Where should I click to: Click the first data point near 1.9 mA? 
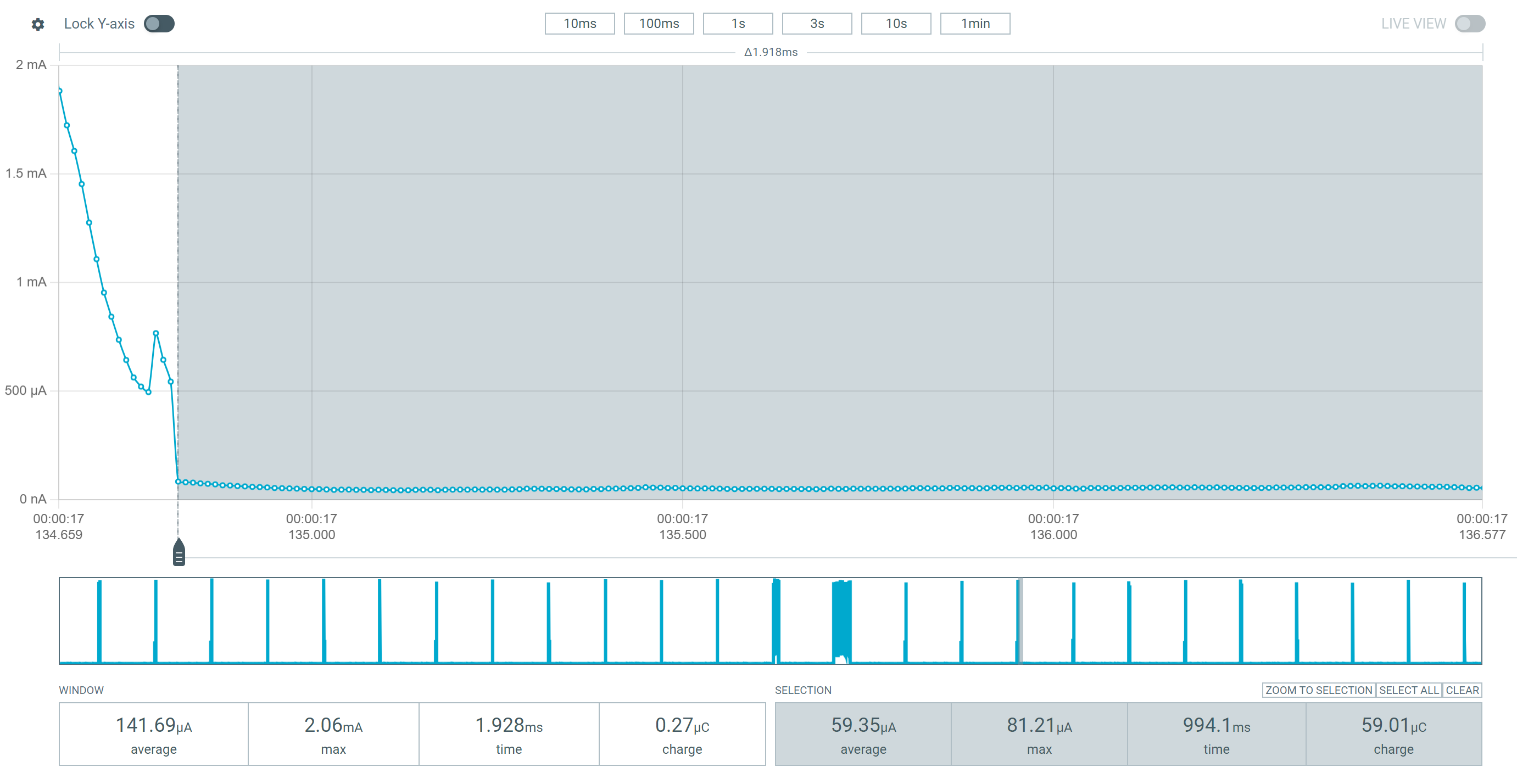(x=59, y=91)
